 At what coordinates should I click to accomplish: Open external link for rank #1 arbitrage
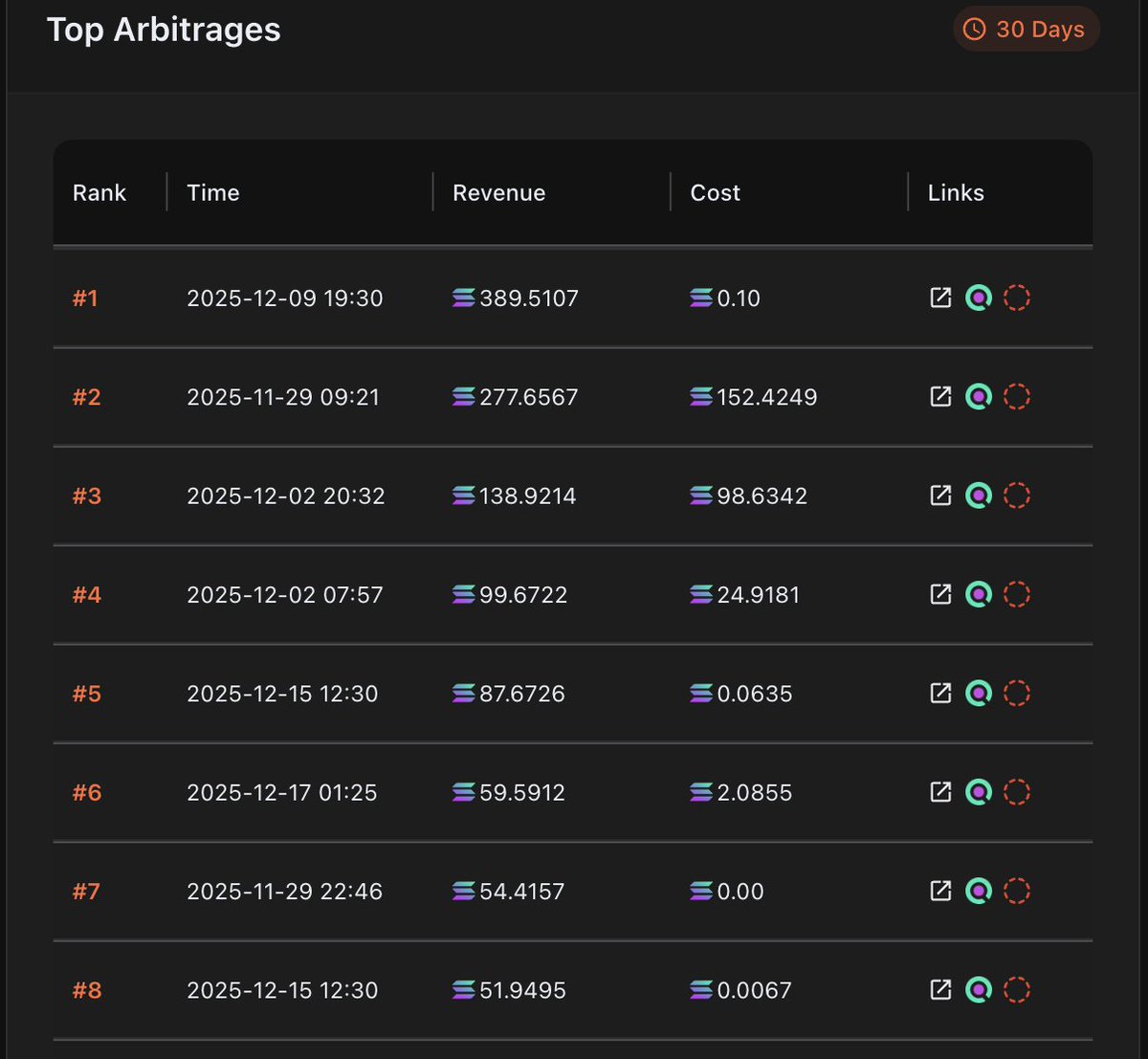[x=940, y=298]
